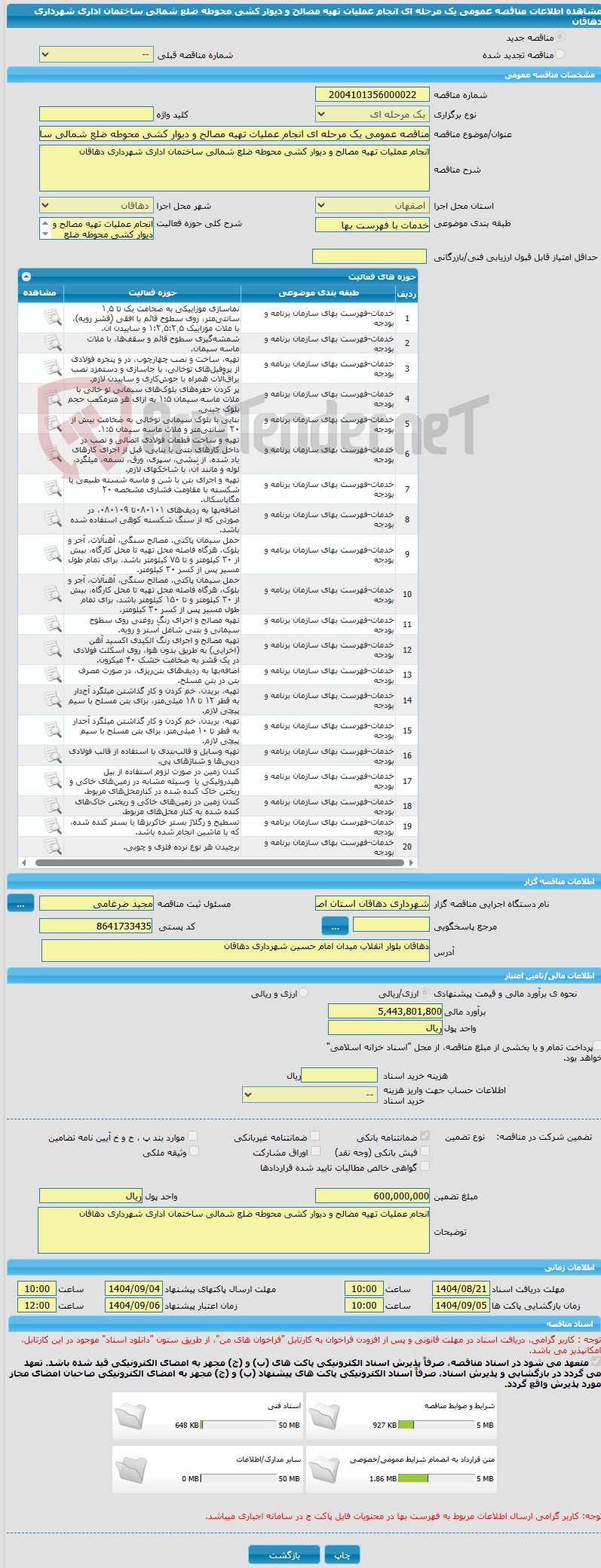
Task: Toggle the موارد بند پ، ج و خ checkbox
Action: 193,1136
